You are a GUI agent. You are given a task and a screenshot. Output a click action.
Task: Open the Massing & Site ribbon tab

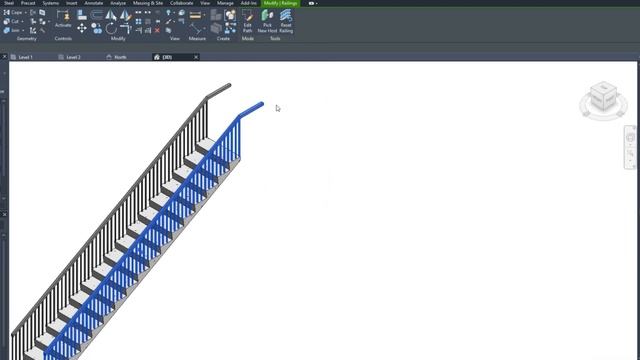tap(148, 3)
